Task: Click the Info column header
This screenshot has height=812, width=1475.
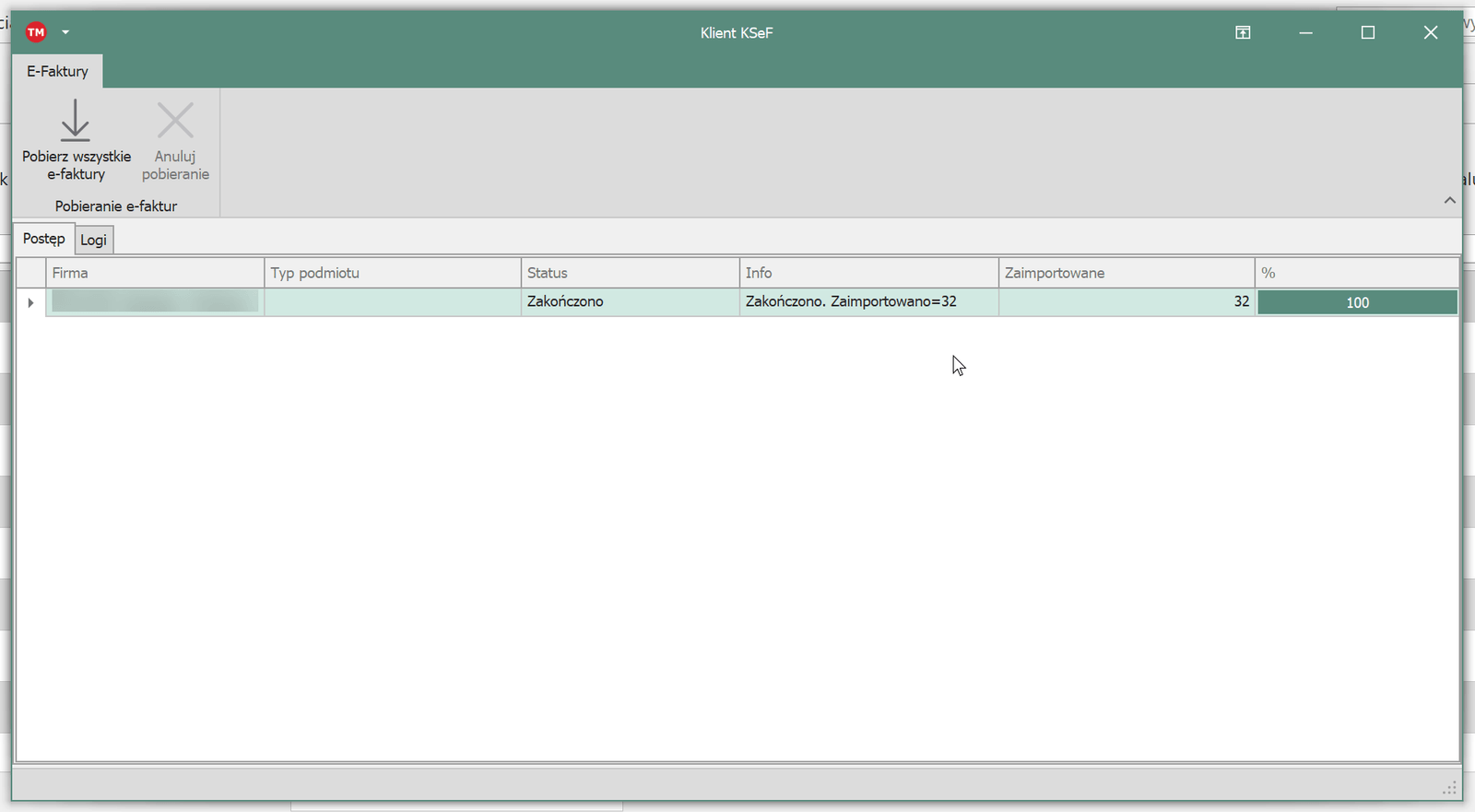Action: pos(868,273)
